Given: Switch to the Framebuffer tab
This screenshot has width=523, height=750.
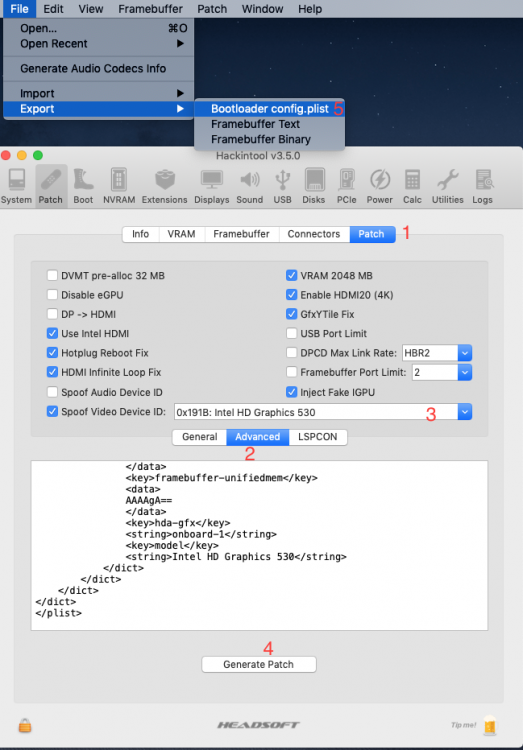Looking at the screenshot, I should click(241, 234).
